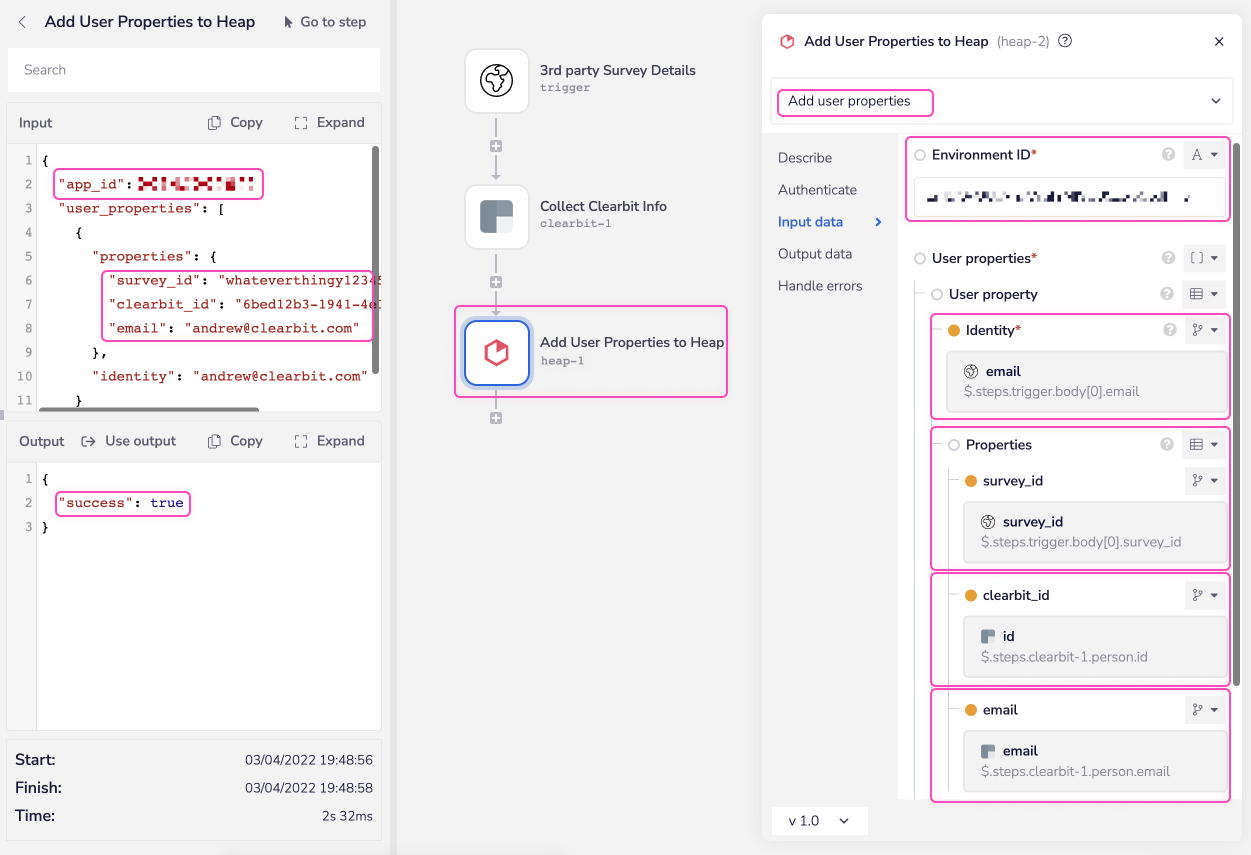Copy the Input JSON
The image size is (1251, 855).
coord(235,123)
